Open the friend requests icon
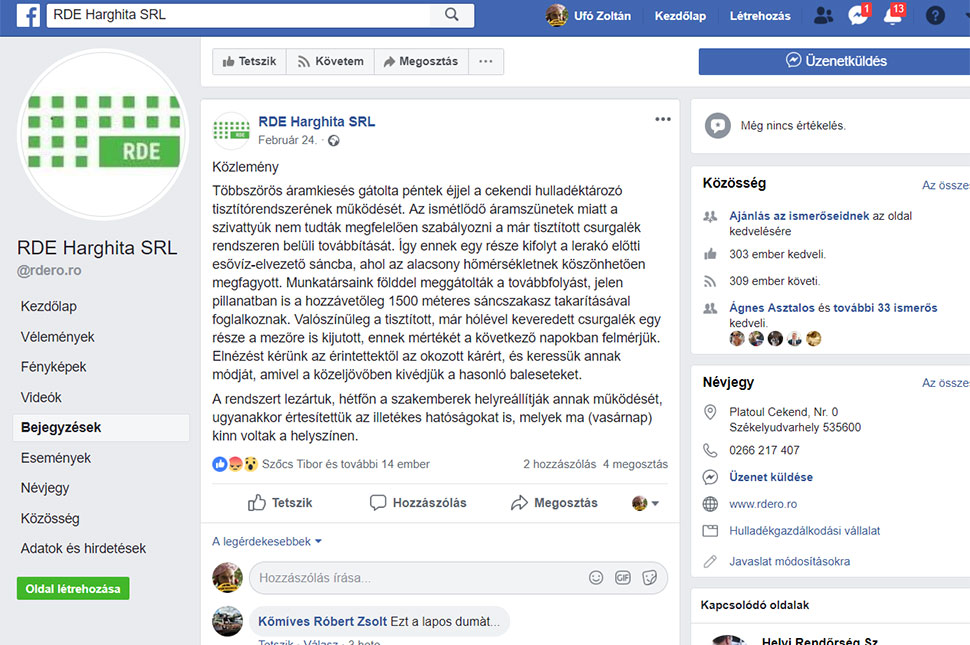The image size is (970, 645). 823,16
